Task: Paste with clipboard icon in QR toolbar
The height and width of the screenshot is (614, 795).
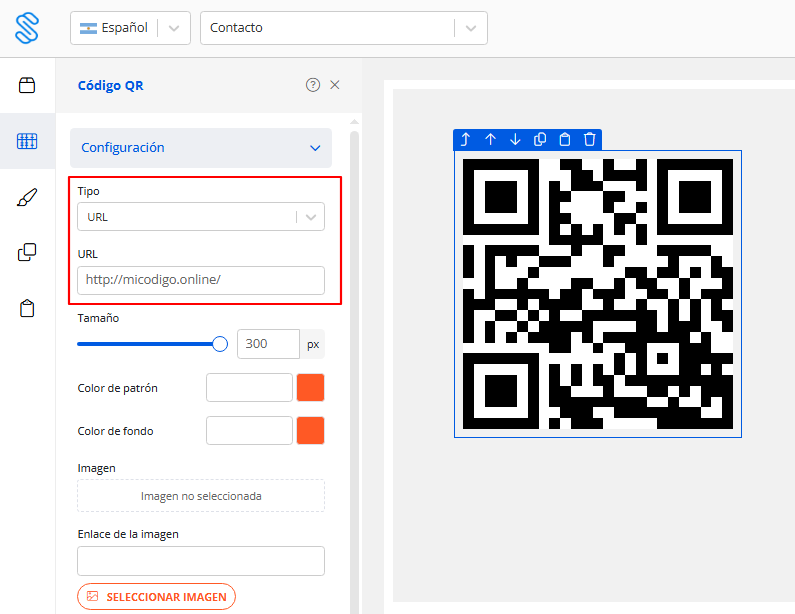Action: coord(565,139)
